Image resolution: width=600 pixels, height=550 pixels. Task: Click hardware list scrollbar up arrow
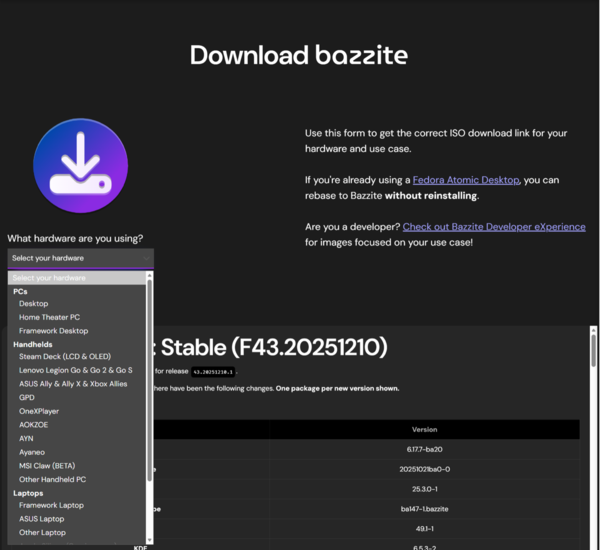pos(150,275)
